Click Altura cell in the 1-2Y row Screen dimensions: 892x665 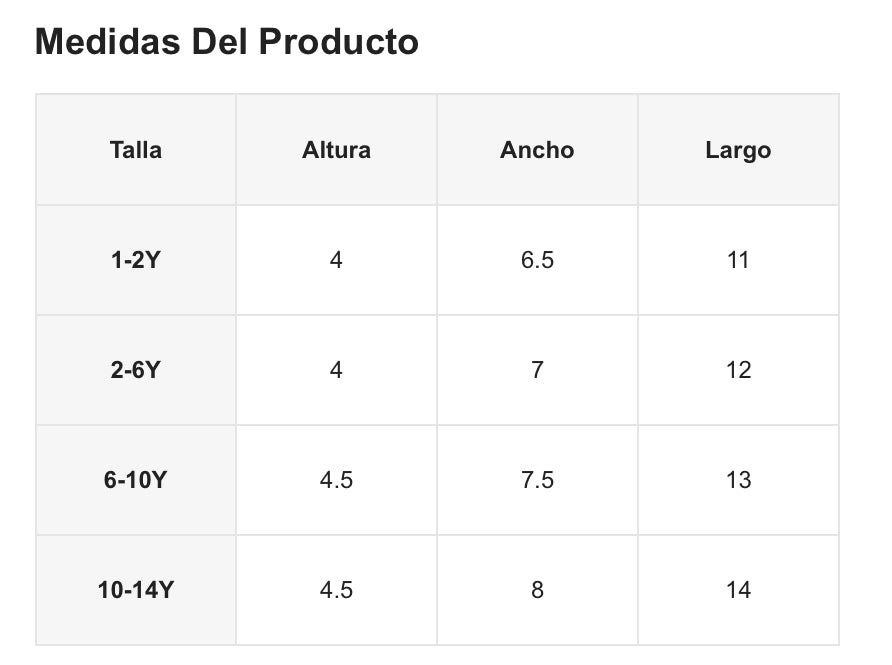[x=336, y=260]
